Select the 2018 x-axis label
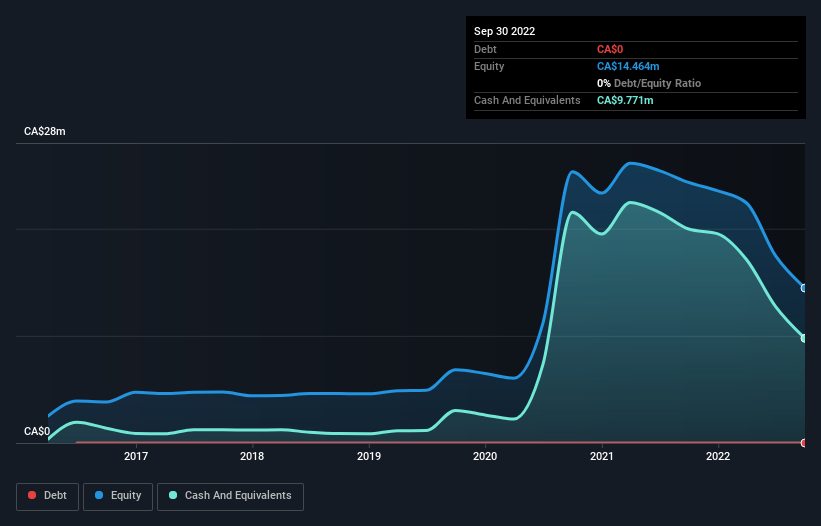Screen dimensions: 821x526 click(x=252, y=456)
